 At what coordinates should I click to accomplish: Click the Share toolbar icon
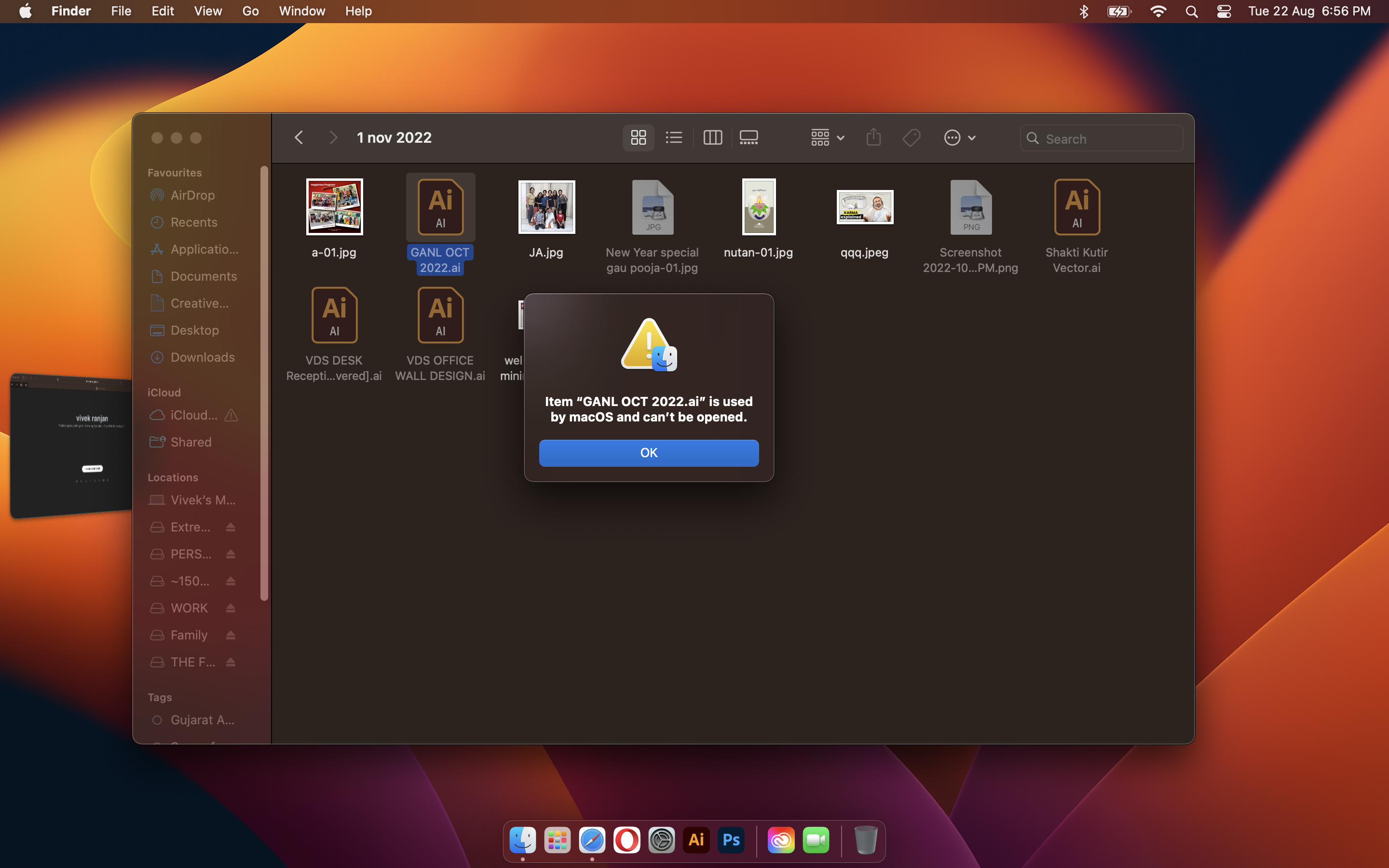tap(873, 138)
